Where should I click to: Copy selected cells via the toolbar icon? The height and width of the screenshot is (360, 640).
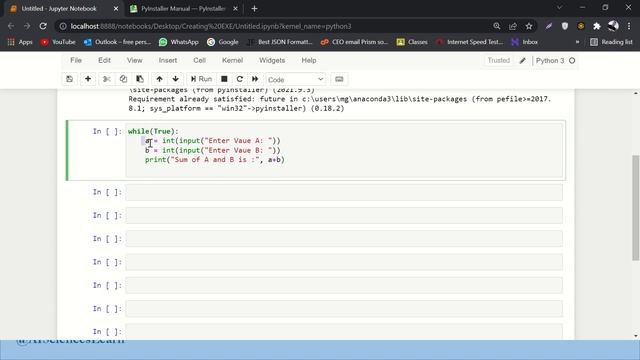pyautogui.click(x=123, y=79)
